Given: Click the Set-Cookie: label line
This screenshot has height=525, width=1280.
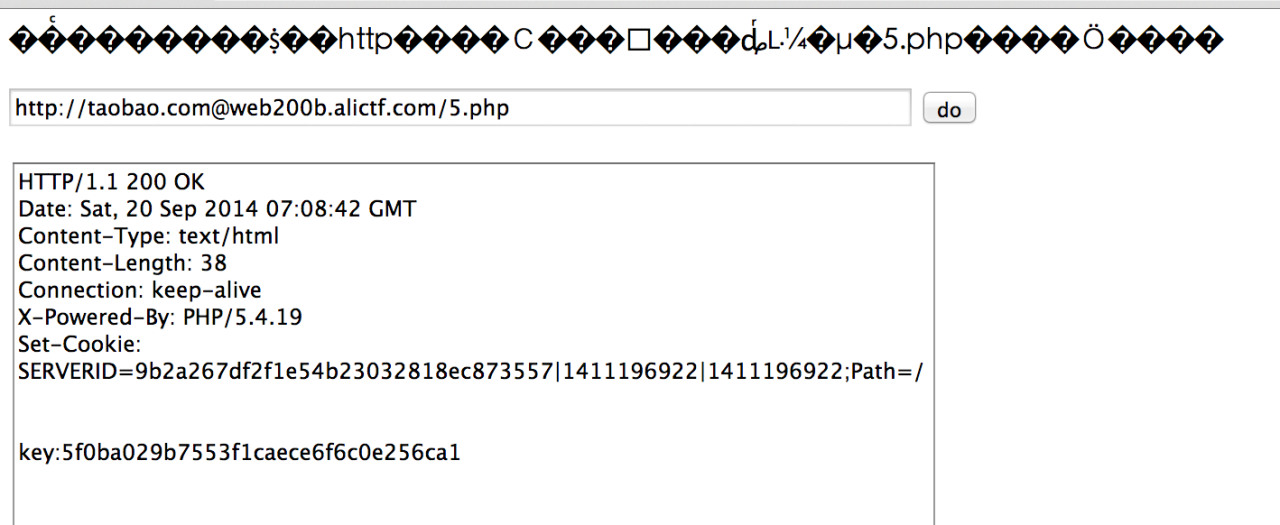Looking at the screenshot, I should [x=79, y=344].
